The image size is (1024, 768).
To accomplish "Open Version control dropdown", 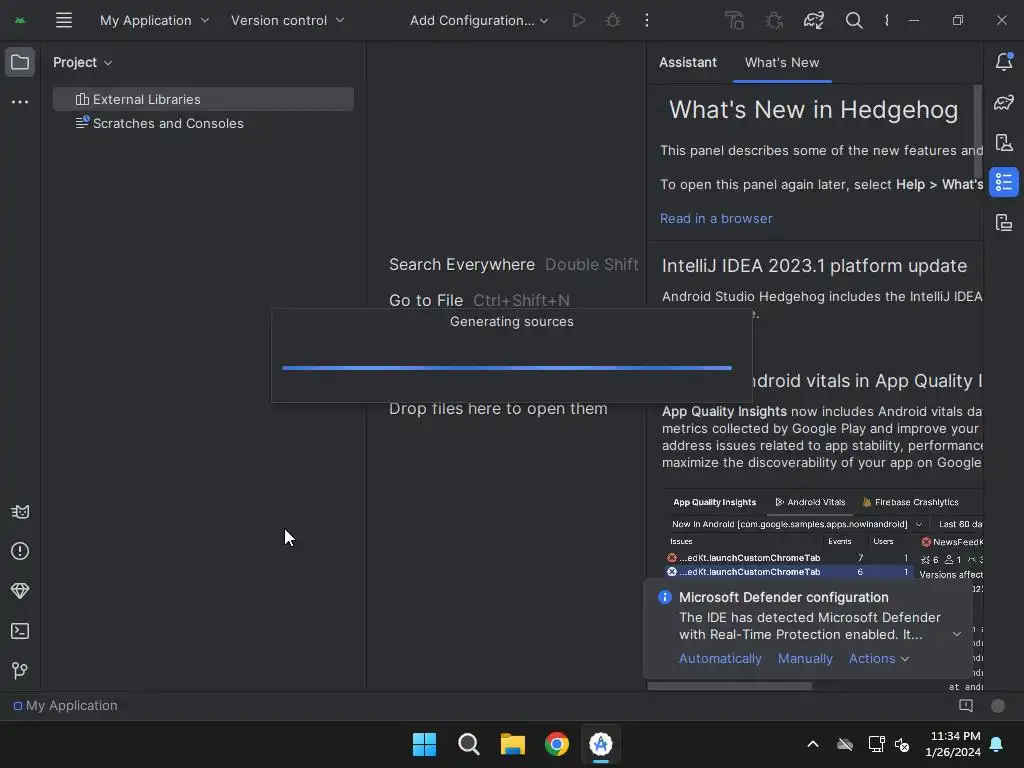I will [x=287, y=20].
